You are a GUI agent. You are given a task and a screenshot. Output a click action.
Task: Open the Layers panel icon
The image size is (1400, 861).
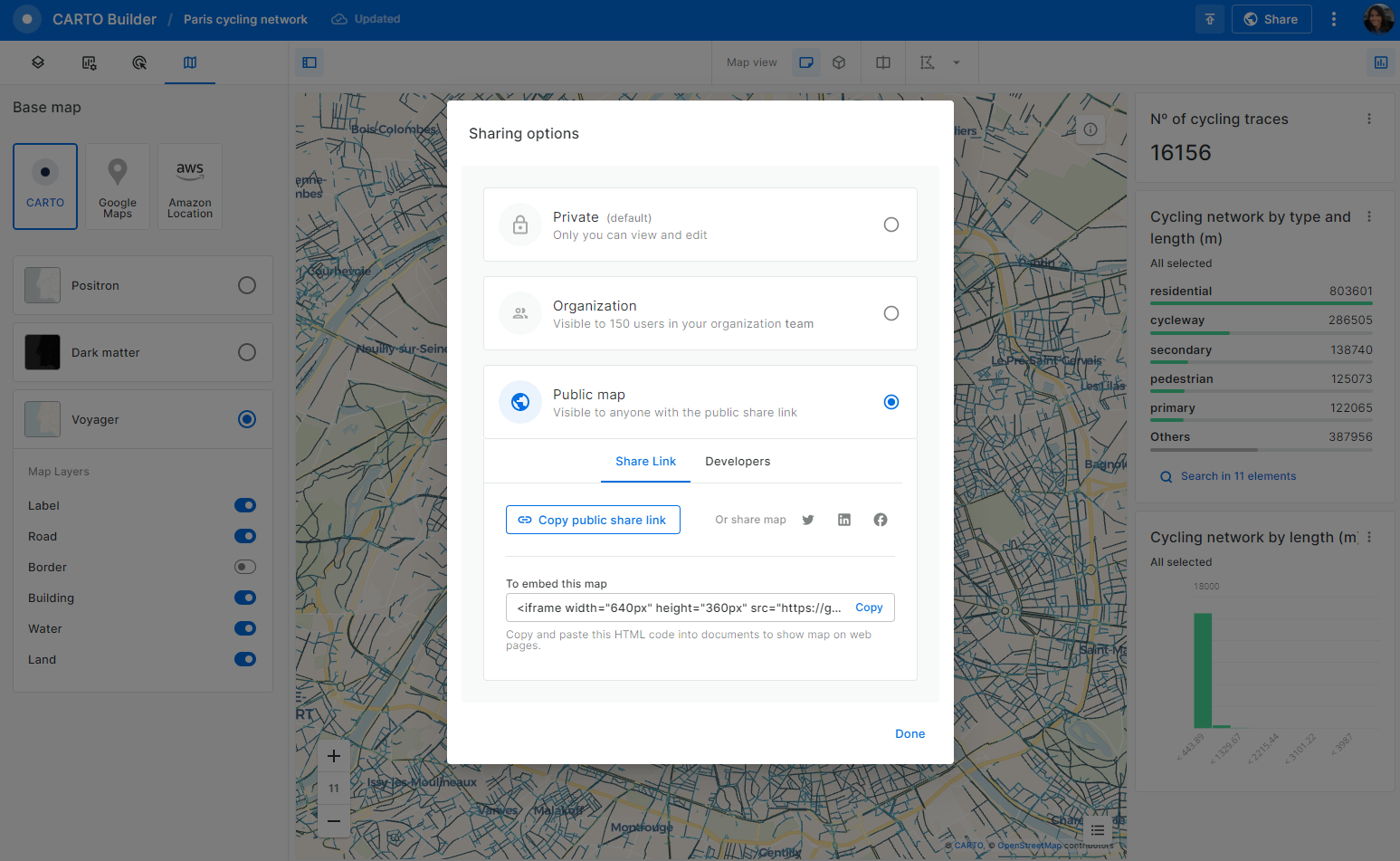(x=38, y=62)
